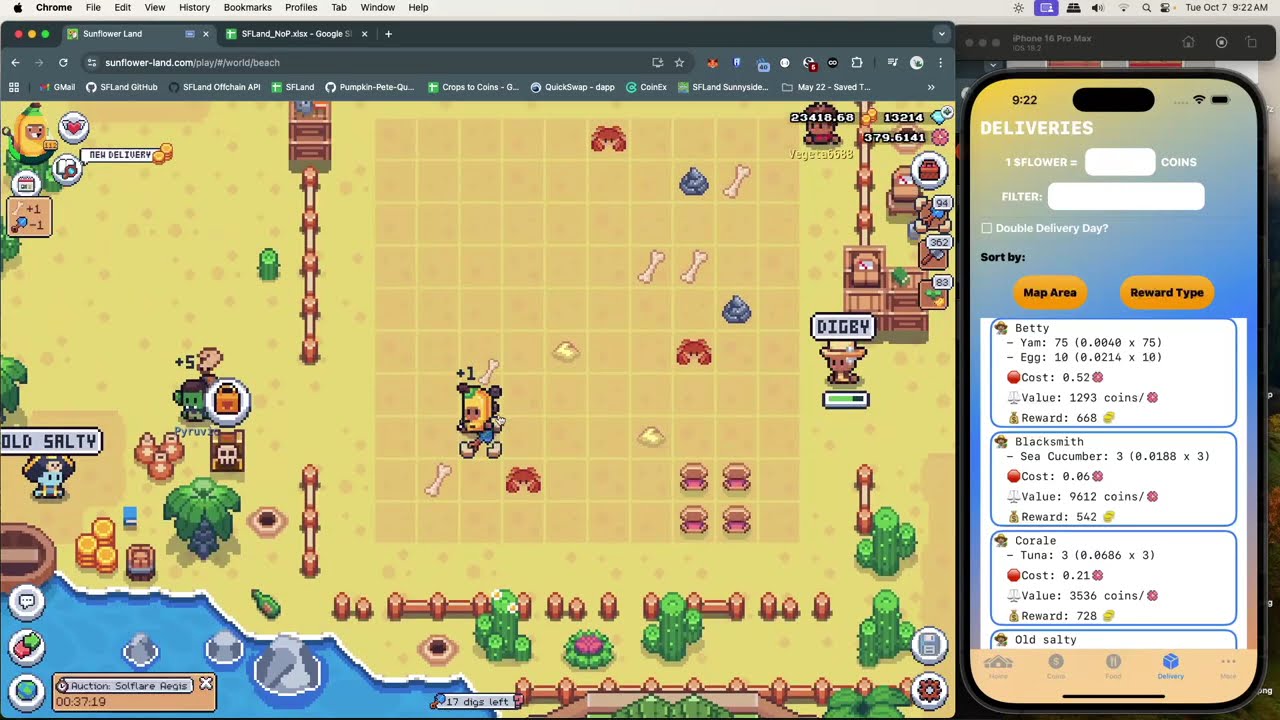Select the Betty delivery card
Image resolution: width=1280 pixels, height=720 pixels.
(1113, 373)
